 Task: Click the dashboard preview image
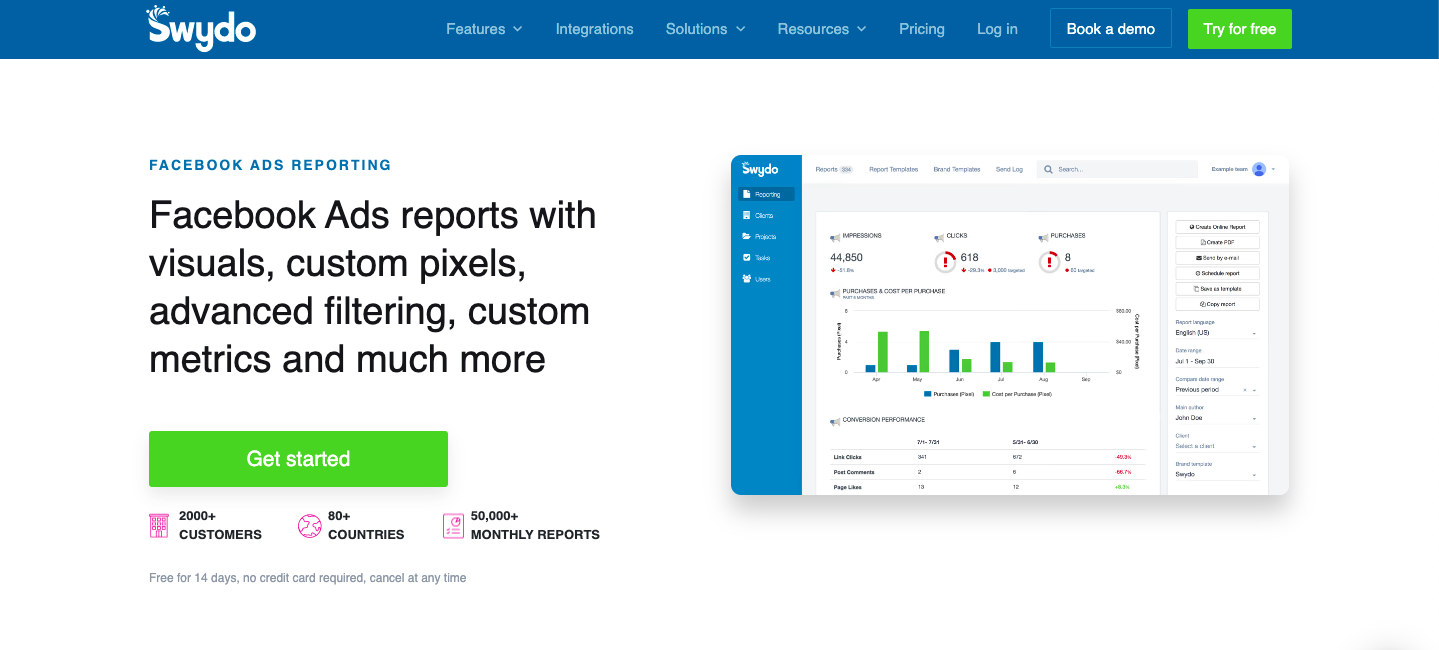(1010, 325)
